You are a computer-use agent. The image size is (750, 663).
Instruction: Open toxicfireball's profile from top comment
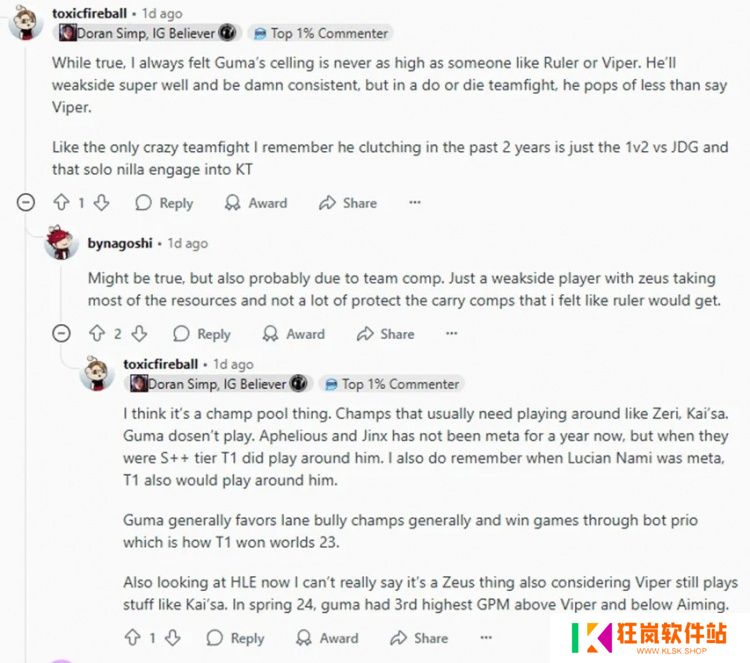tap(89, 13)
